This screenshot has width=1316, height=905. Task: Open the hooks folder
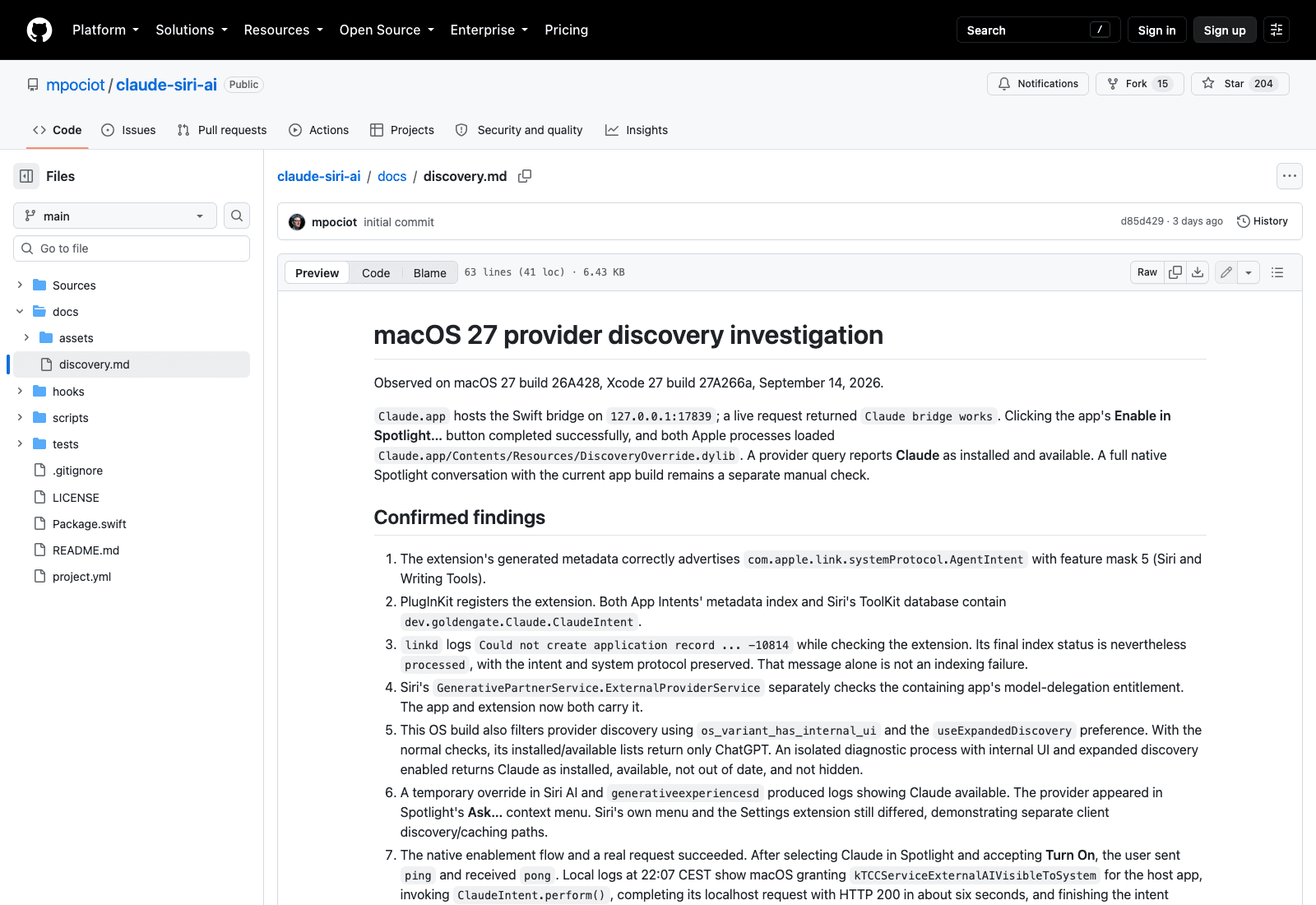pyautogui.click(x=68, y=392)
